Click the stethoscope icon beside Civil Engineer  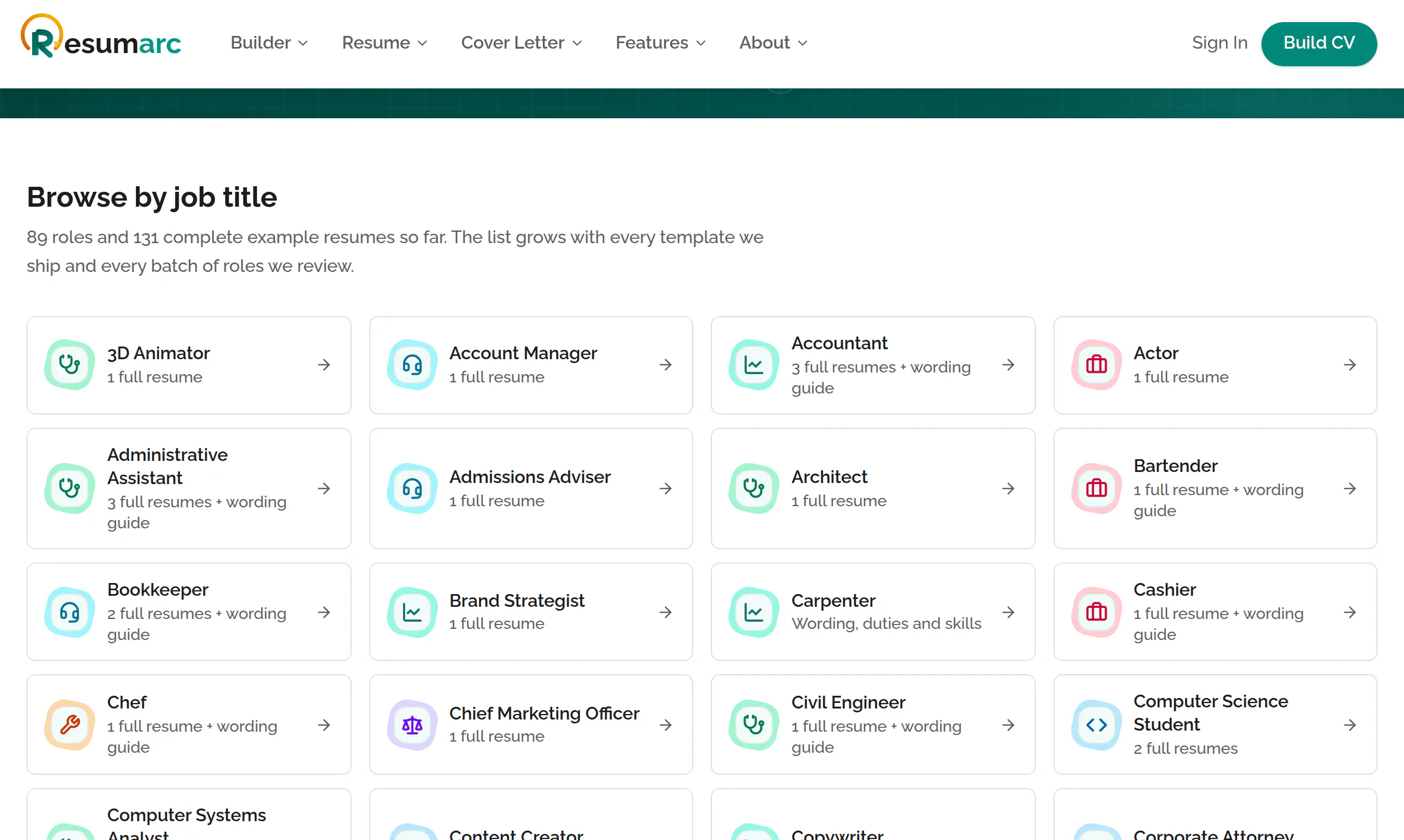(753, 725)
